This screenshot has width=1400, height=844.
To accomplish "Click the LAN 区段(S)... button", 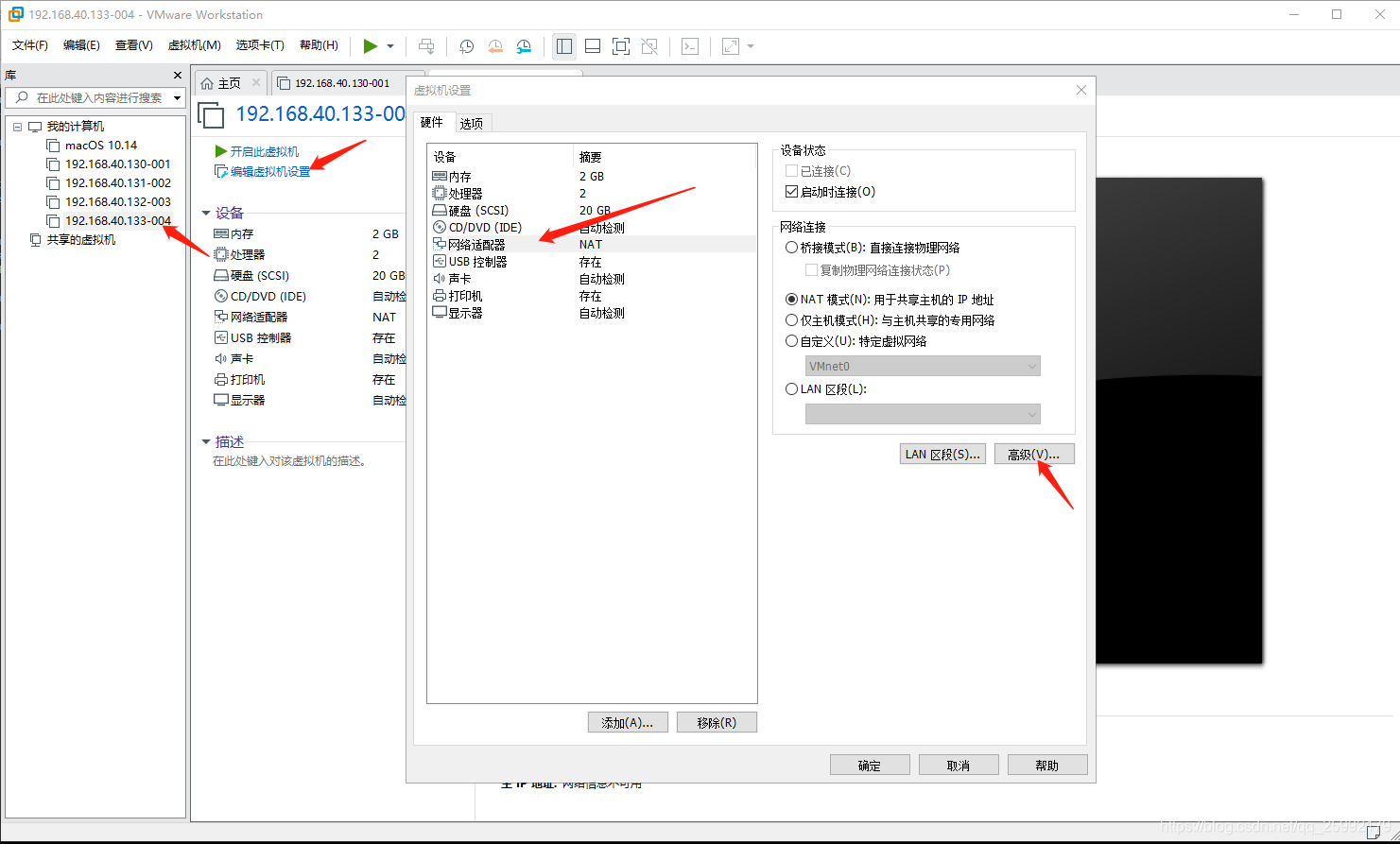I will [x=942, y=455].
